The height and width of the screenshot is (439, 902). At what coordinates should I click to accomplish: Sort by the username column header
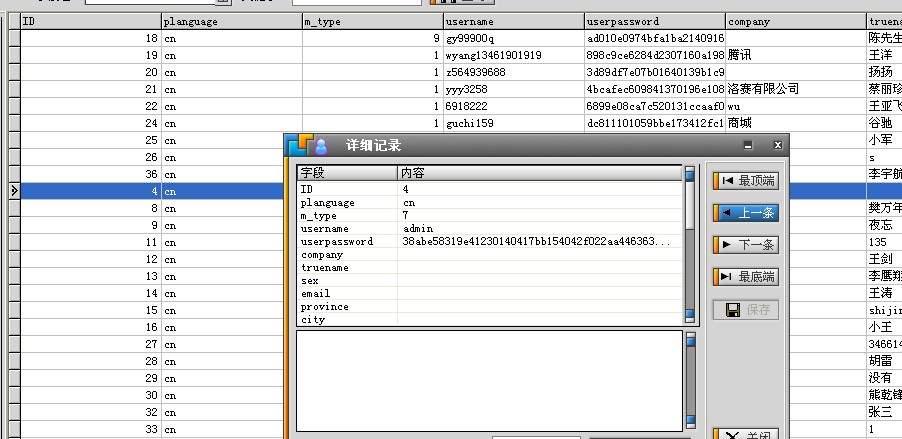coord(513,21)
